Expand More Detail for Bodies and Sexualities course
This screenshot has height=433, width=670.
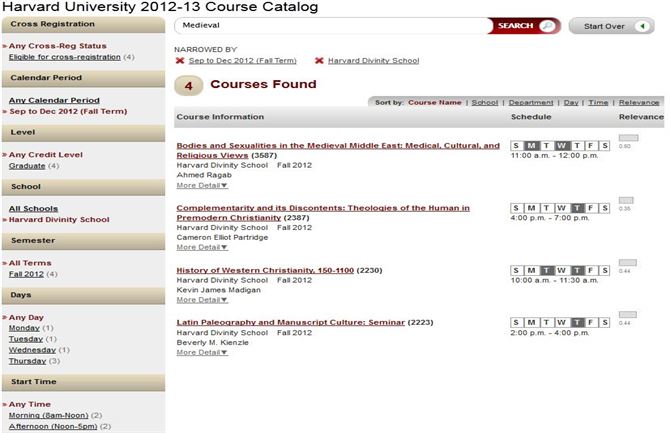click(202, 186)
